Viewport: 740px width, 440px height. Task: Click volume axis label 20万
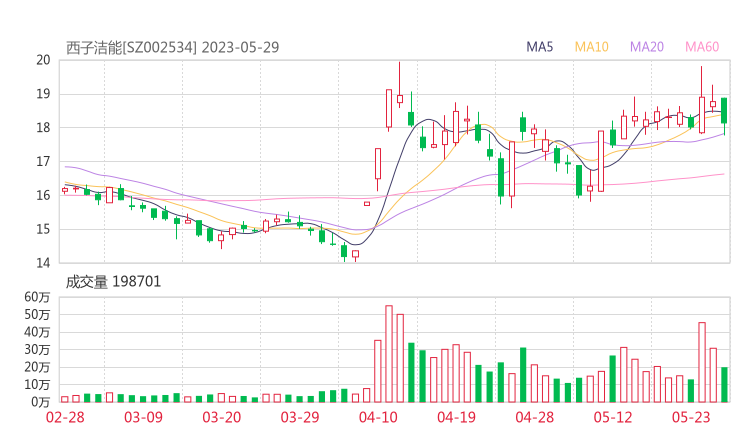[37, 367]
